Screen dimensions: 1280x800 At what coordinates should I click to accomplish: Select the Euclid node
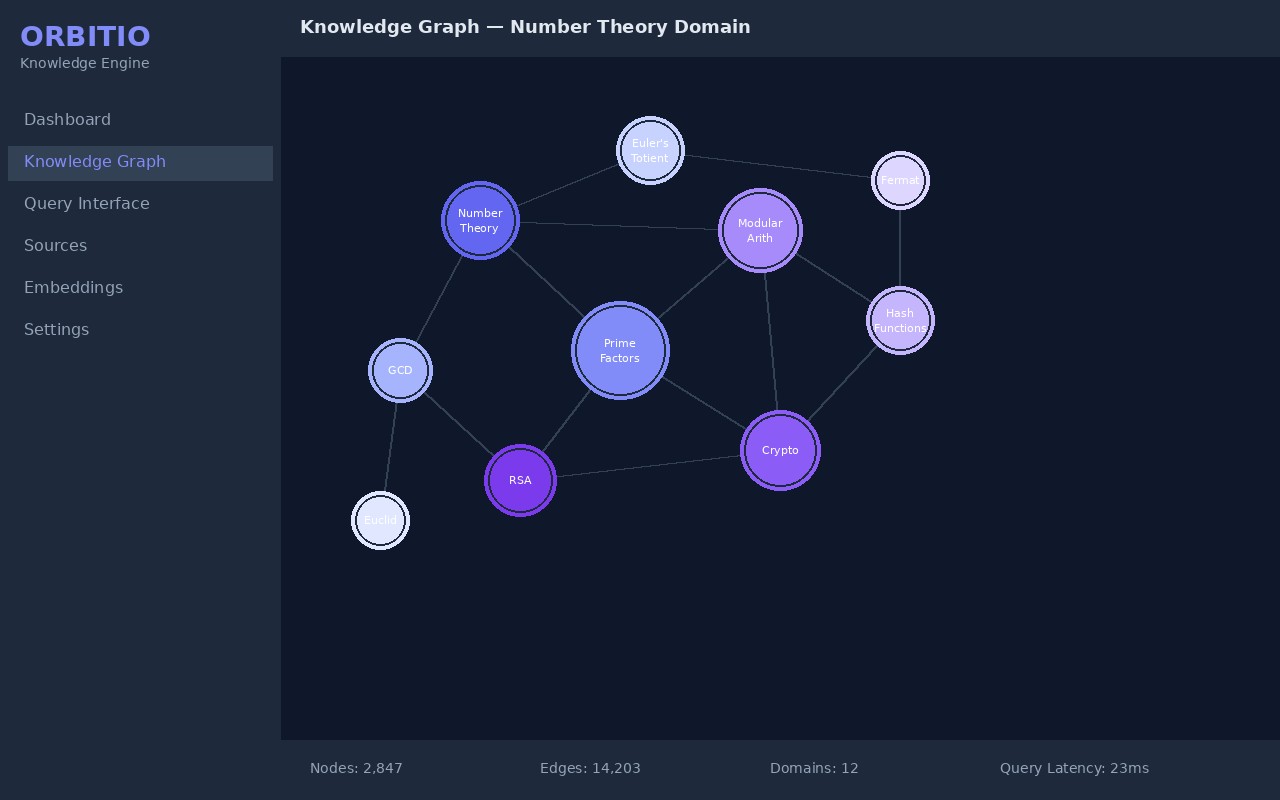(380, 520)
